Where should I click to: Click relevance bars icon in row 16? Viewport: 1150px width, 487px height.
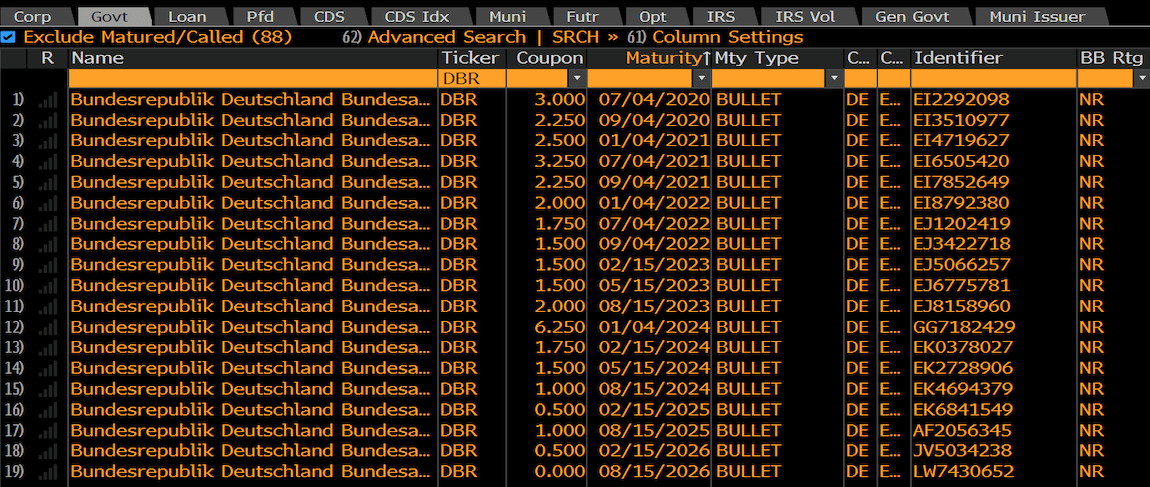48,410
